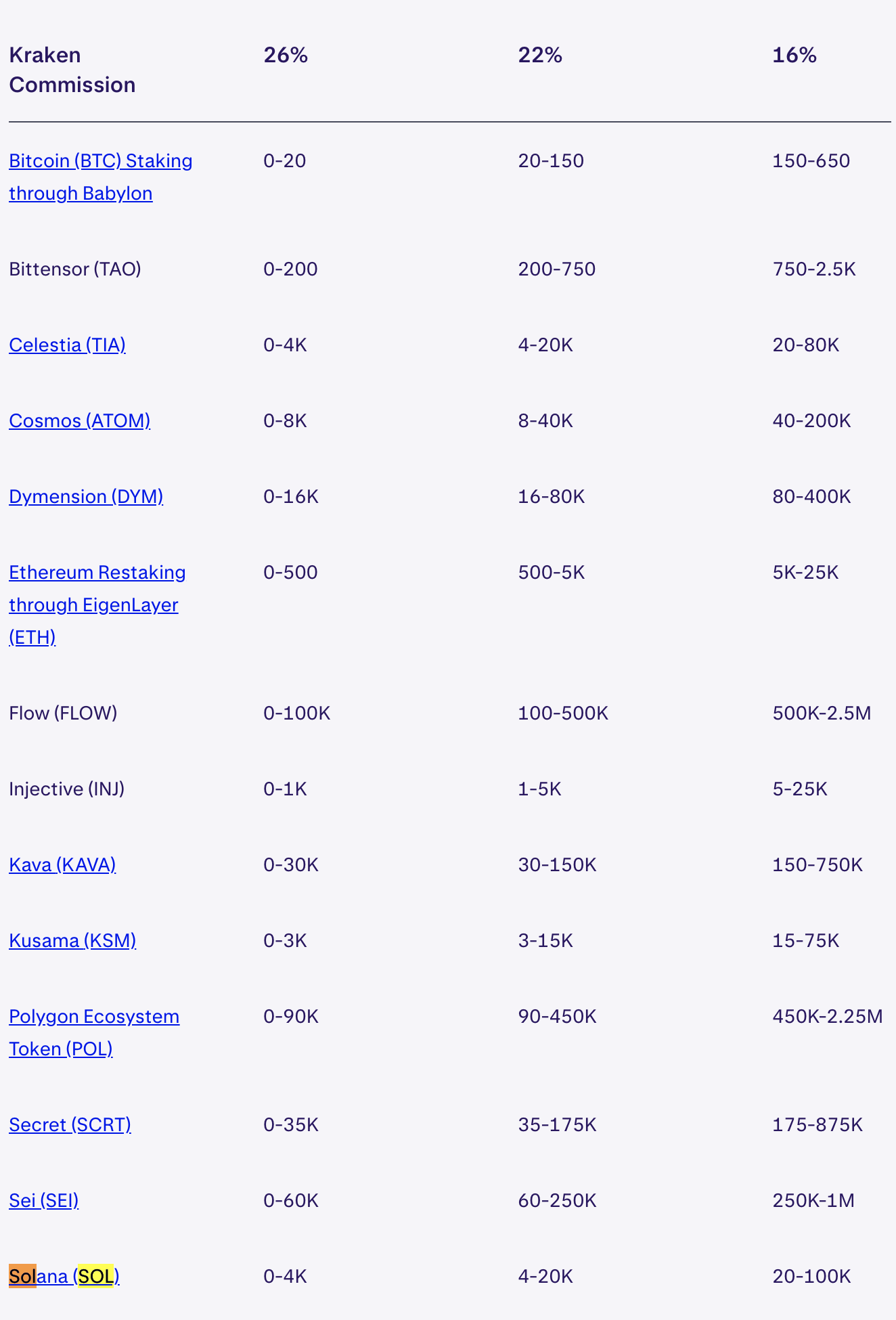
Task: Click the Secret (SCRT) link
Action: [70, 1125]
